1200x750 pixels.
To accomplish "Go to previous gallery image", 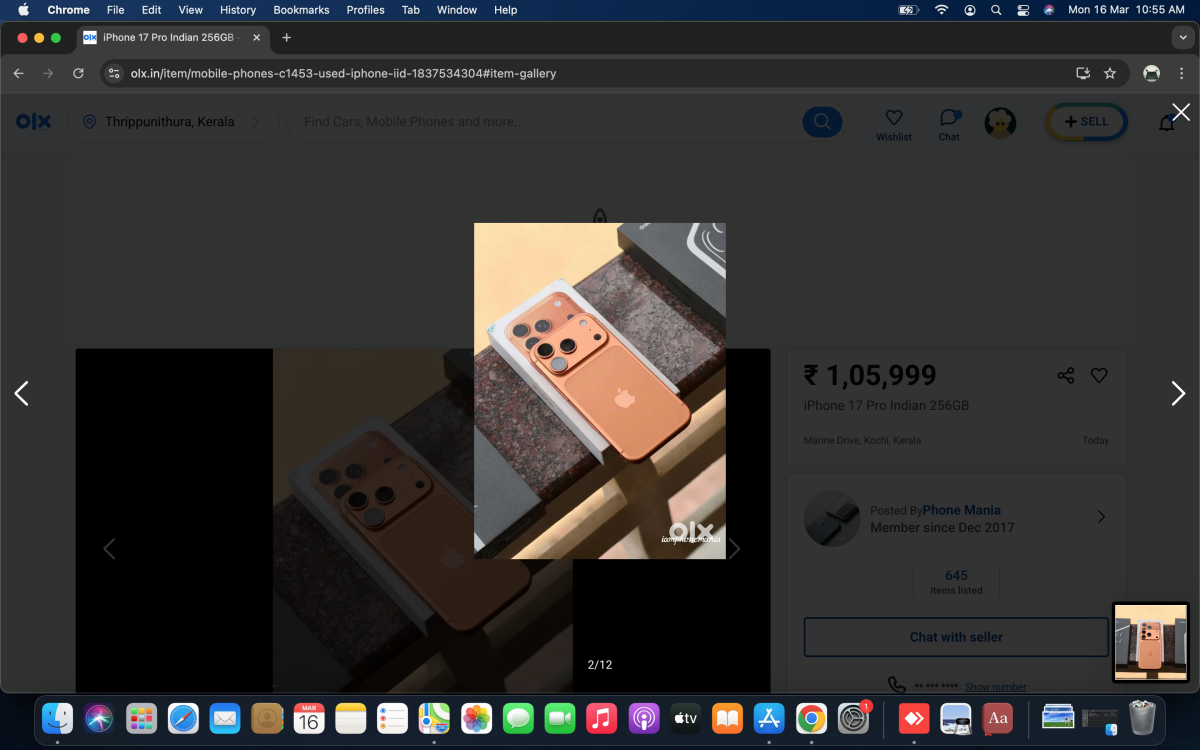I will (x=22, y=394).
